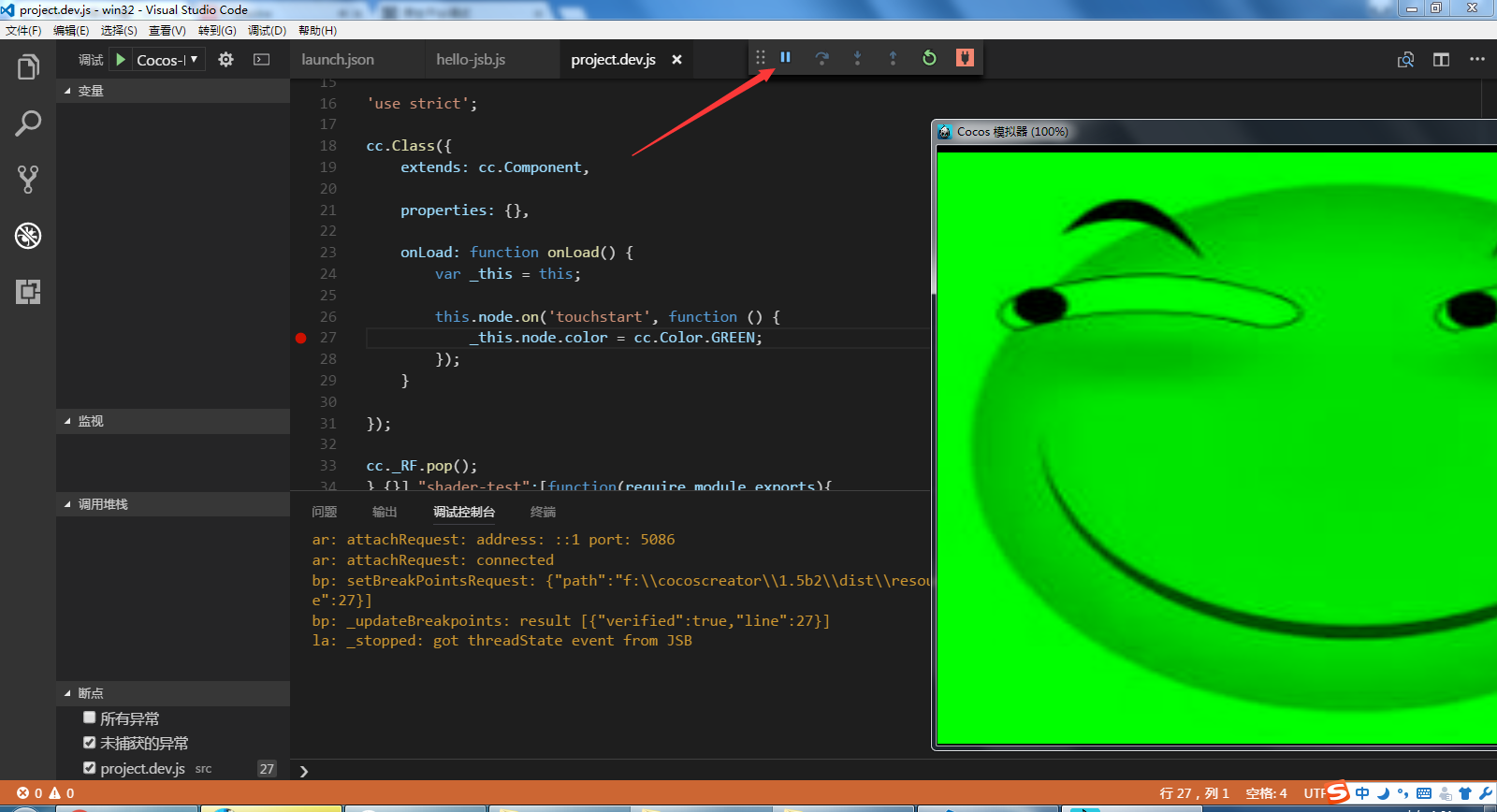Click Step Into in debug toolbar
Viewport: 1497px width, 812px height.
(857, 58)
